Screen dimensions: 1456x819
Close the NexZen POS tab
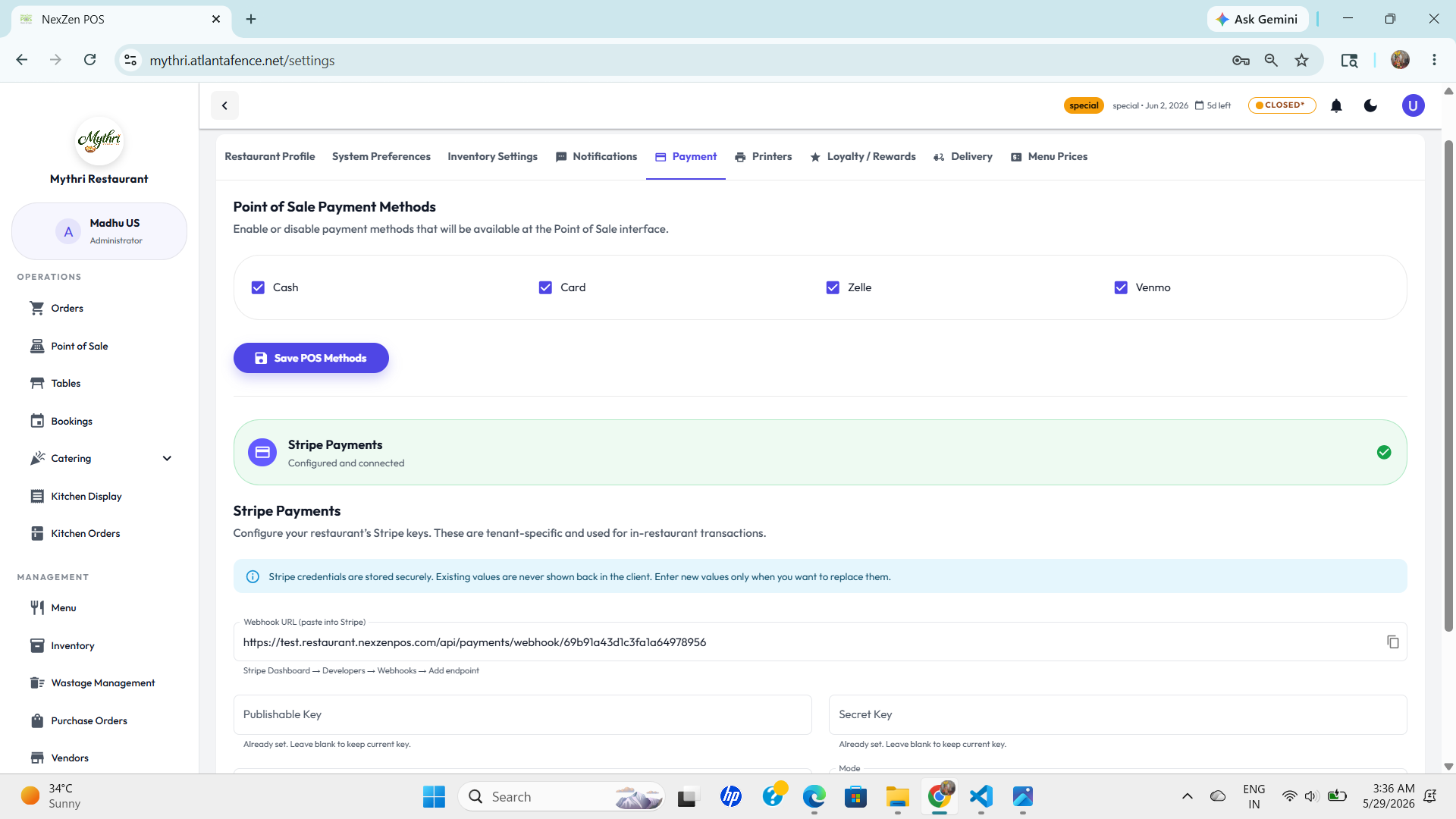216,19
